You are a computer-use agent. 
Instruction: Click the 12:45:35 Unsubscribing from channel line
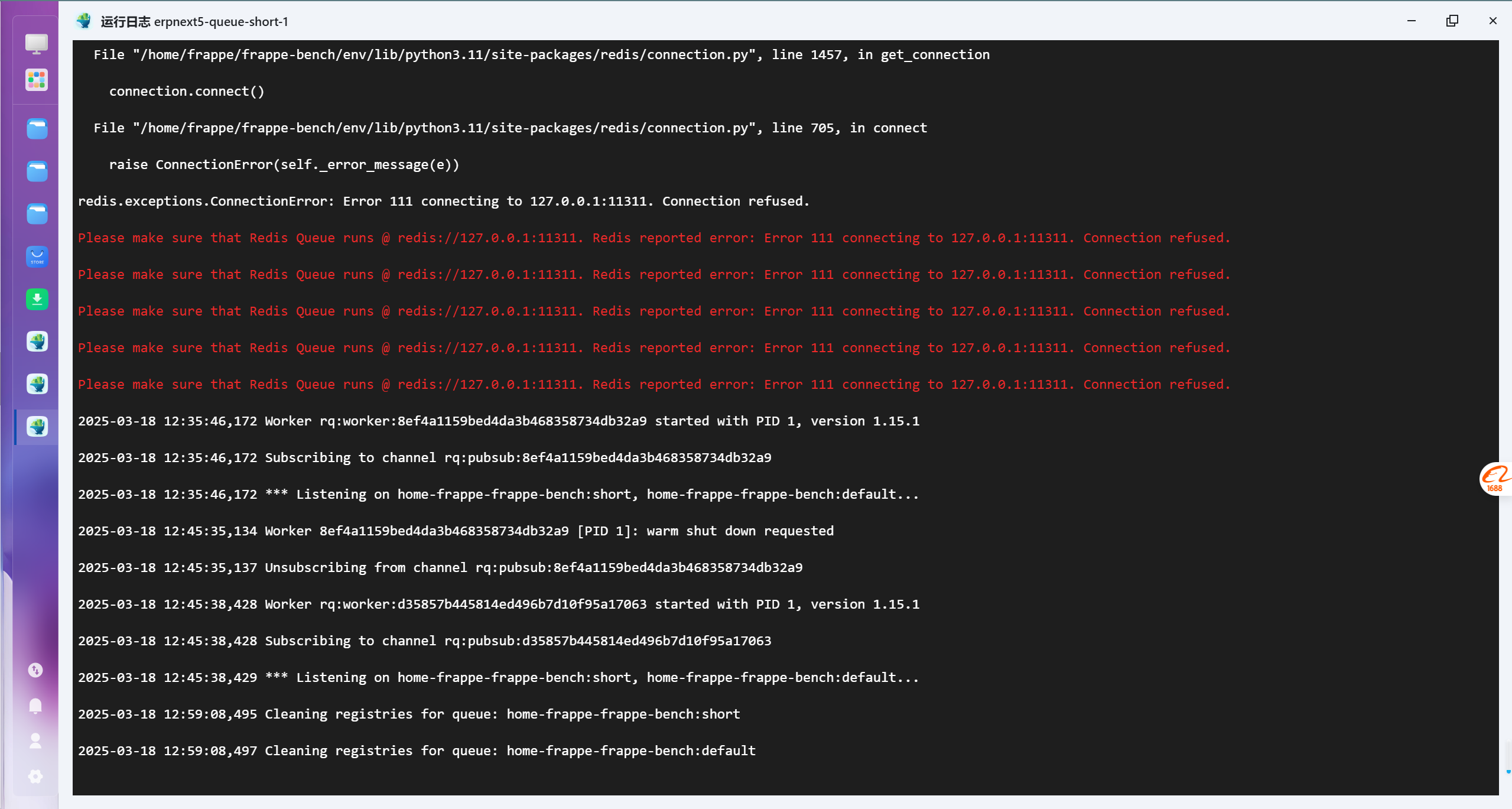click(x=440, y=567)
